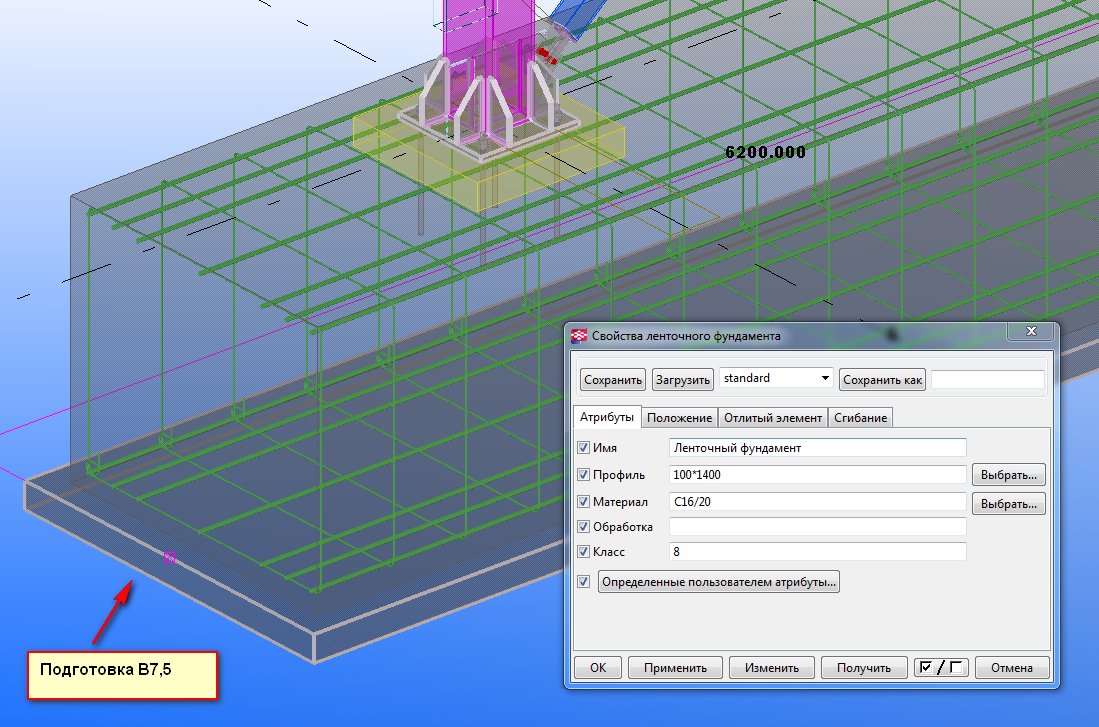
Task: Toggle the Профиль checkbox
Action: [x=584, y=475]
